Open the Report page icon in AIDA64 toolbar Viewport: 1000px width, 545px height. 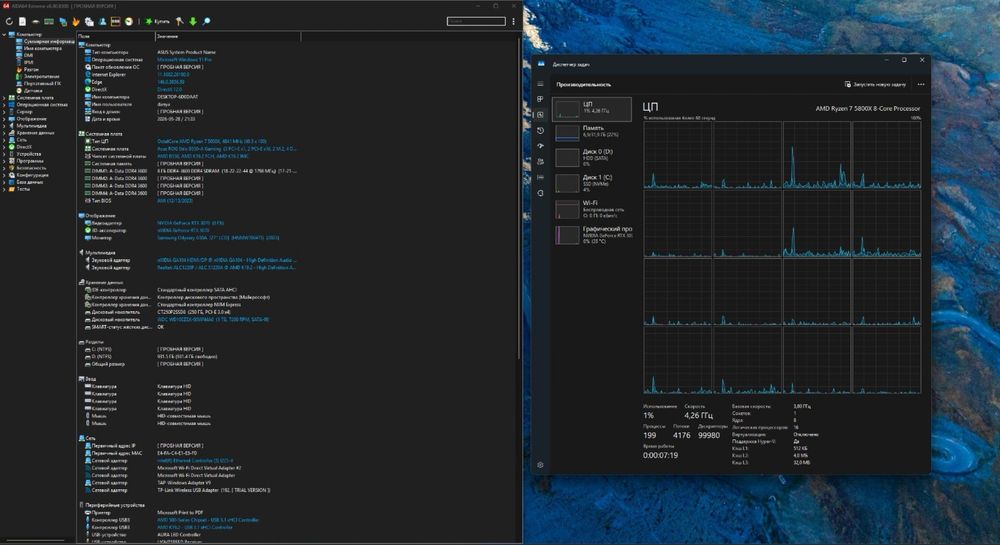22,22
